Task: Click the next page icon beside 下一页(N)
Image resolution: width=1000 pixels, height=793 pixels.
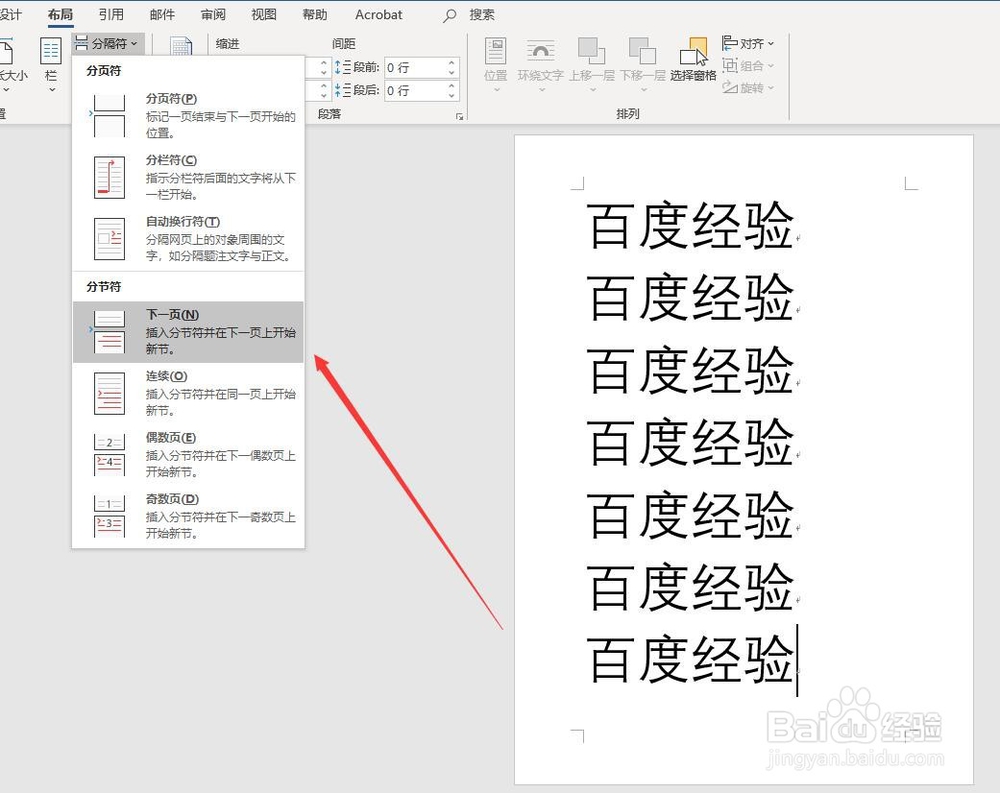Action: point(109,332)
